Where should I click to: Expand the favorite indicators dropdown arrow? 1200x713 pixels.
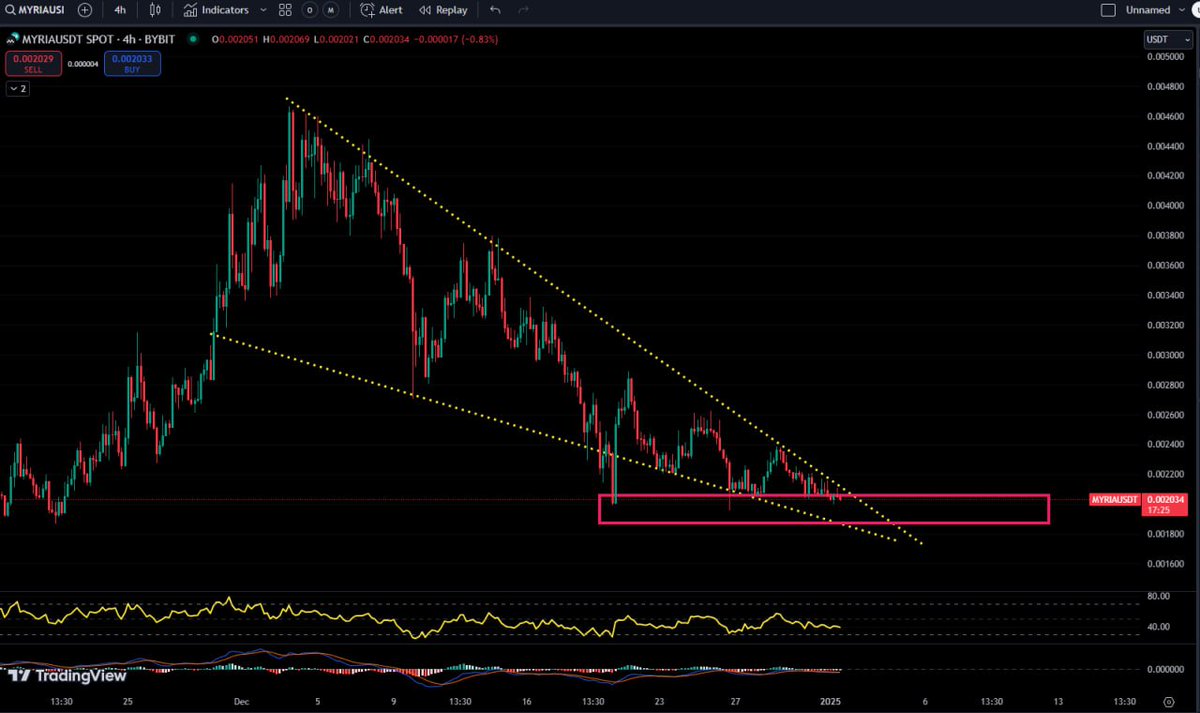pyautogui.click(x=263, y=10)
